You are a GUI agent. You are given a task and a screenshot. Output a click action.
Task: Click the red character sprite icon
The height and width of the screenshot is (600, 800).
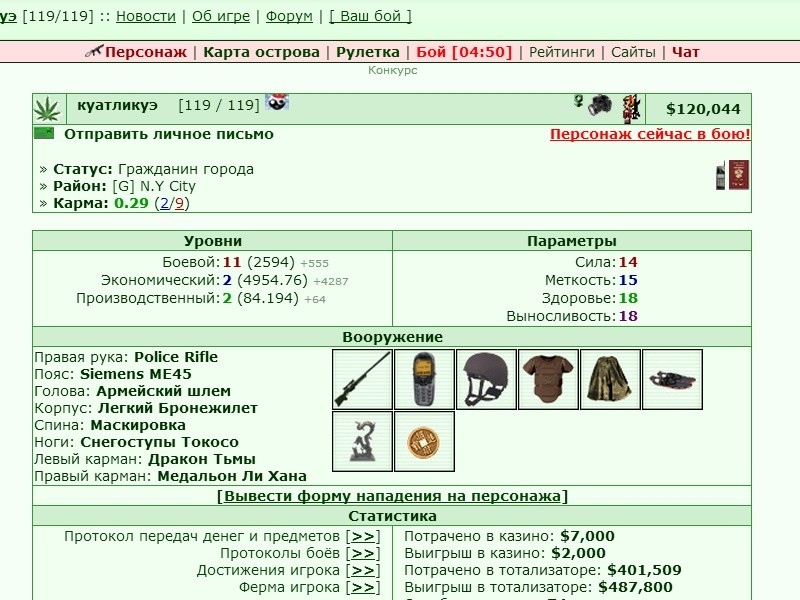click(632, 109)
